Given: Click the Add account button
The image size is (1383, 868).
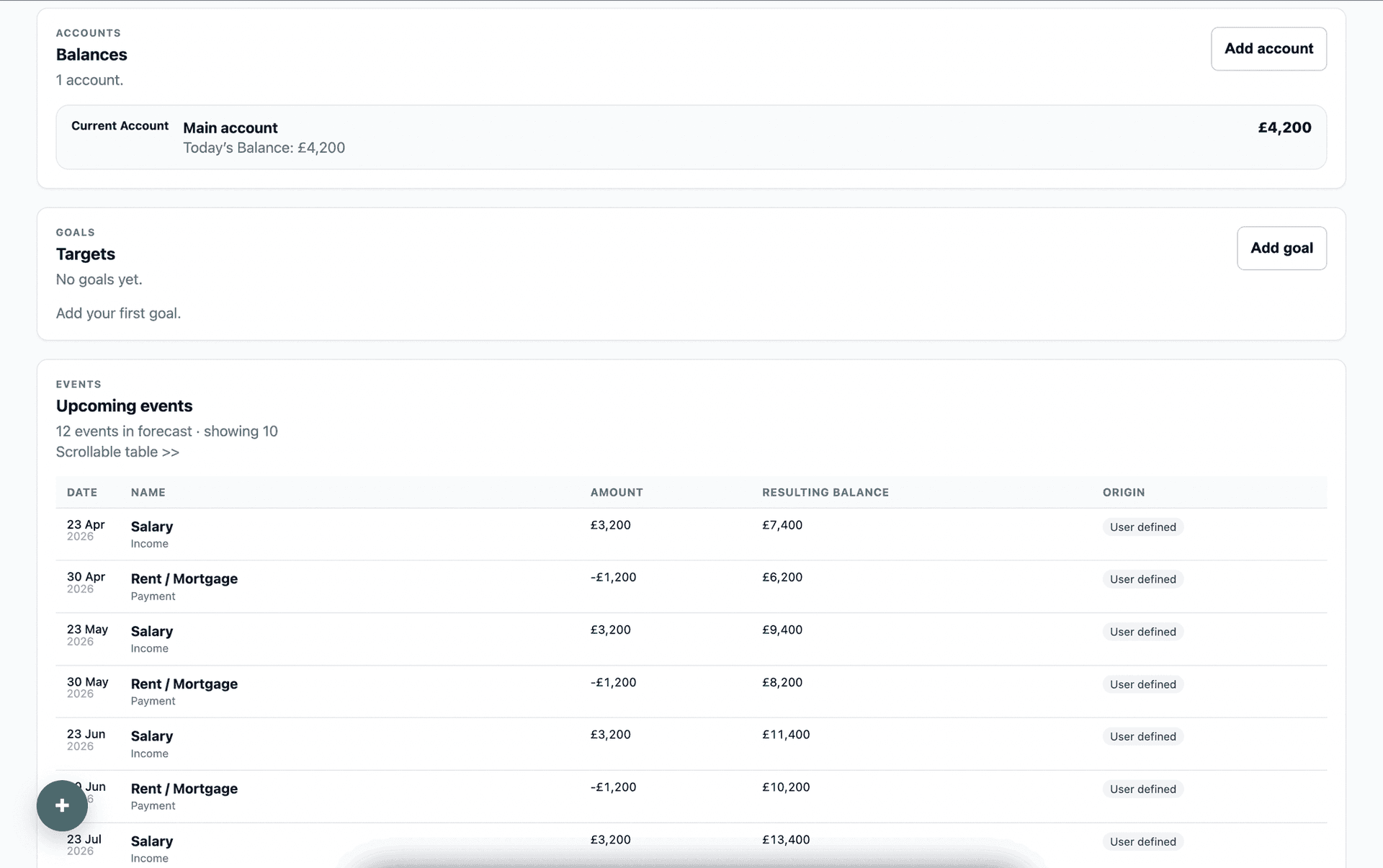Looking at the screenshot, I should [1268, 49].
